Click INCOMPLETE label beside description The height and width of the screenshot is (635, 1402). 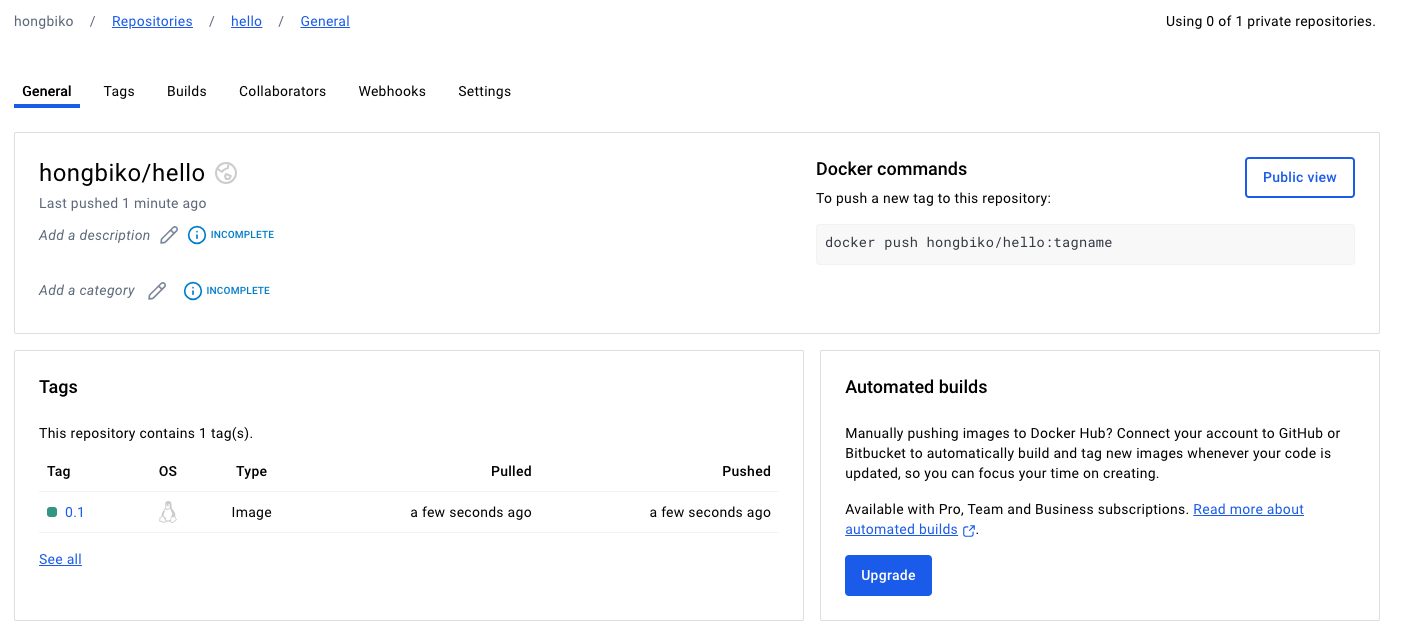tap(242, 235)
